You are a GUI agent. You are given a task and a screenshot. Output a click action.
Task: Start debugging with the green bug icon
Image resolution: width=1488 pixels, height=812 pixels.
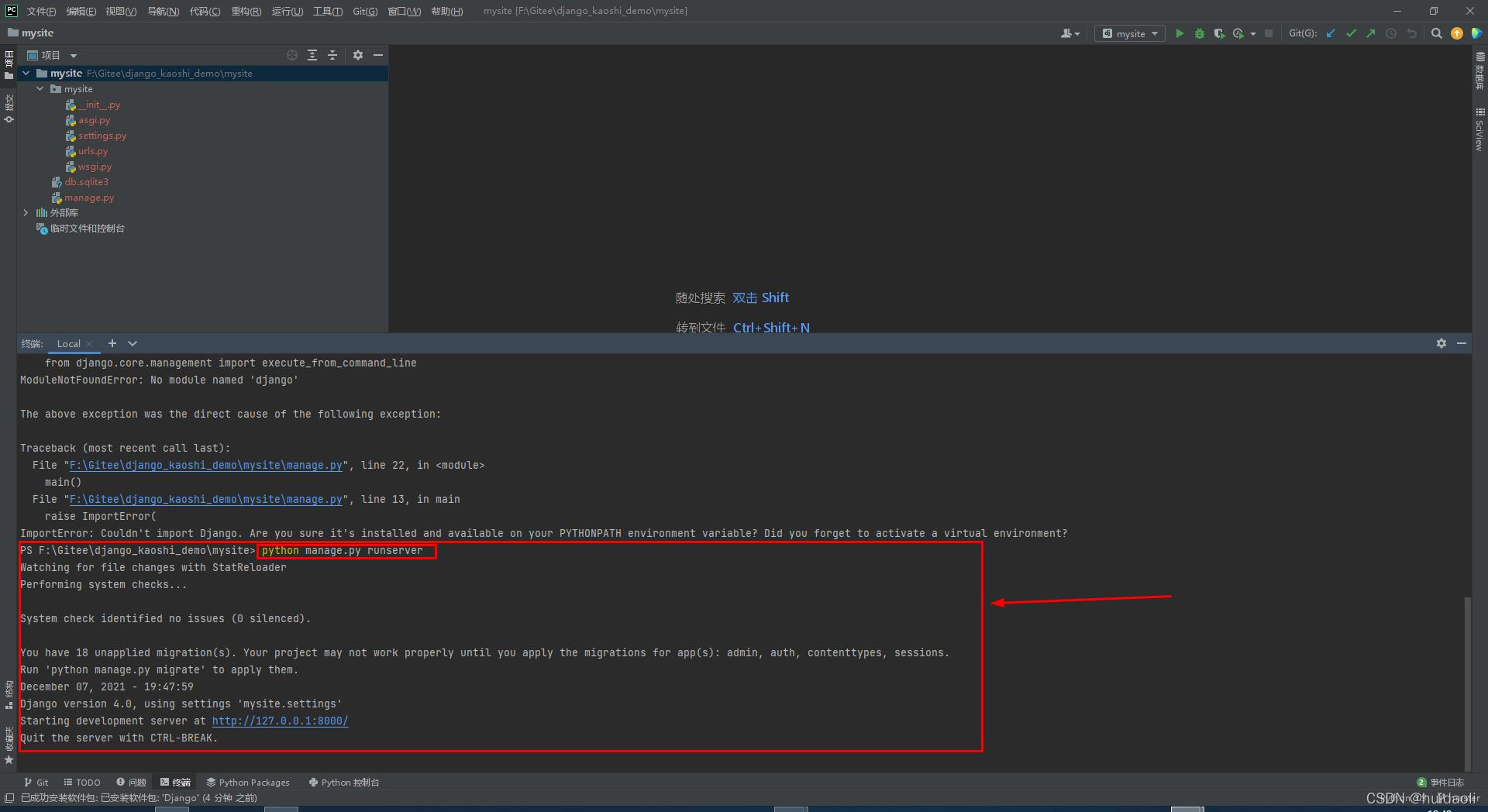(x=1200, y=33)
